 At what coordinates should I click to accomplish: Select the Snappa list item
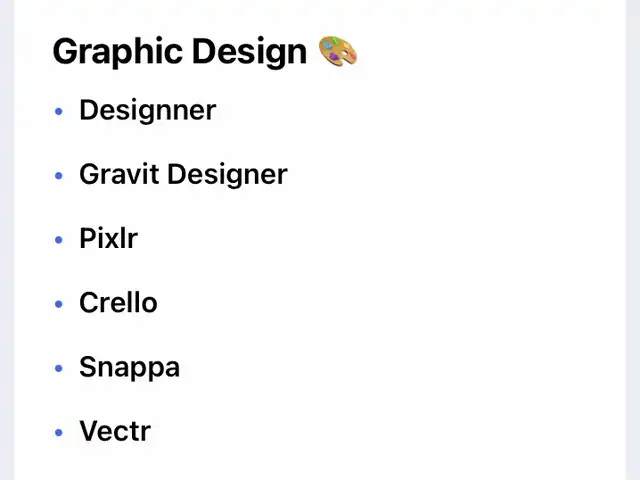(129, 367)
